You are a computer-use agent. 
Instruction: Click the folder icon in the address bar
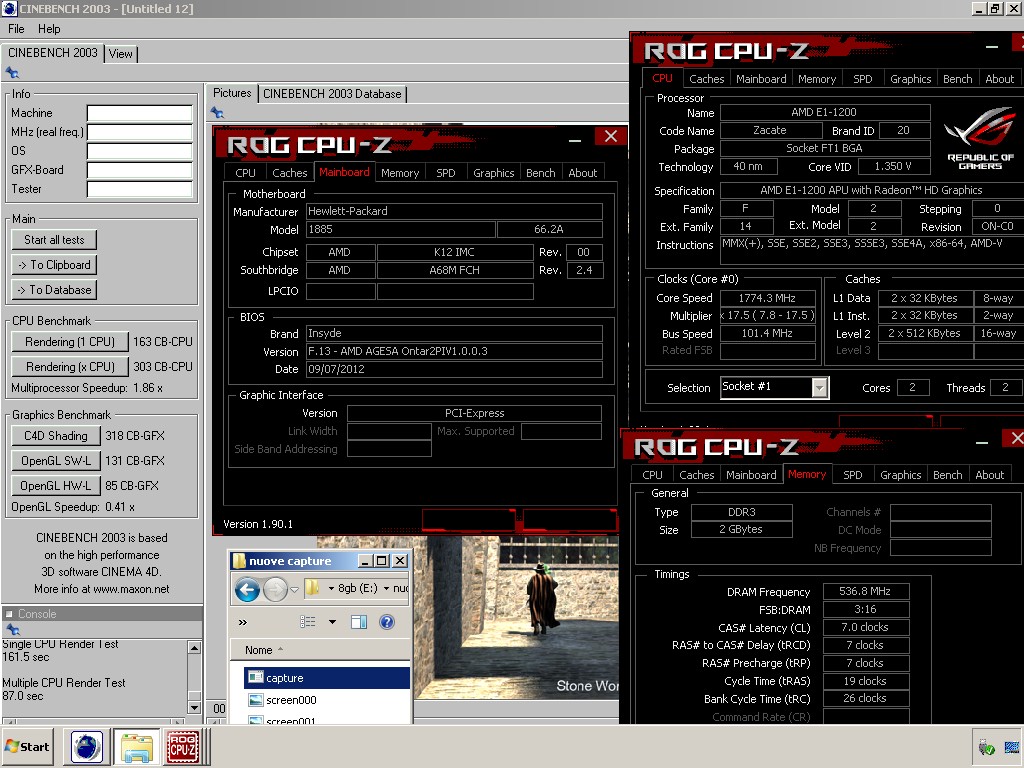tap(313, 588)
